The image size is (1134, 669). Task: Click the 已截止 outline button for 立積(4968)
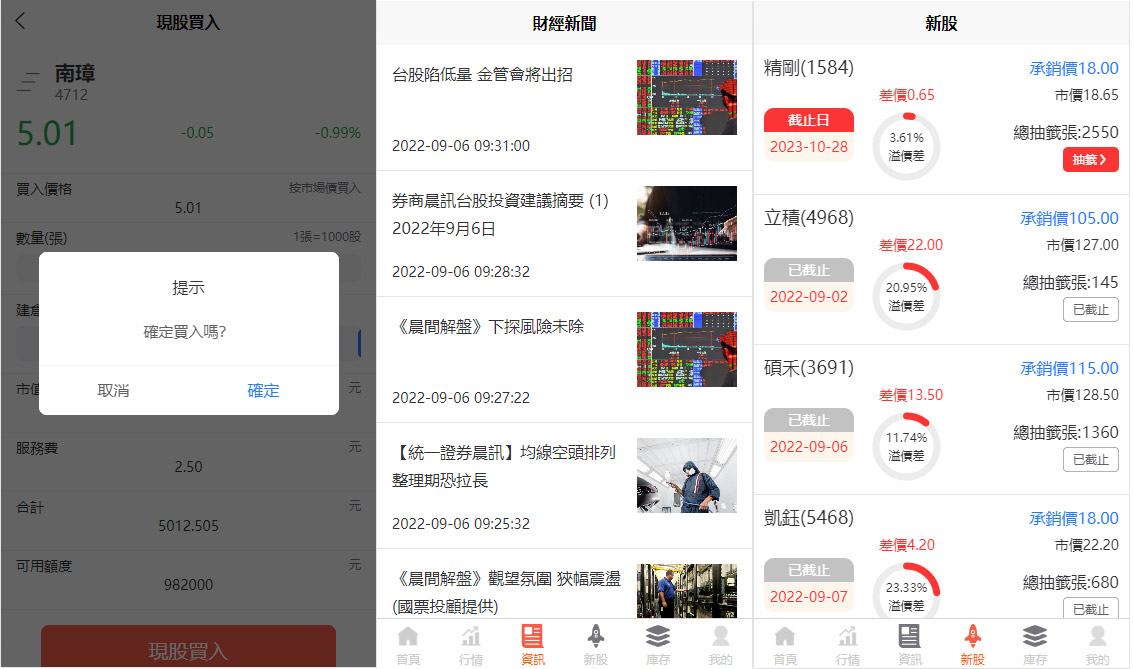(1091, 310)
